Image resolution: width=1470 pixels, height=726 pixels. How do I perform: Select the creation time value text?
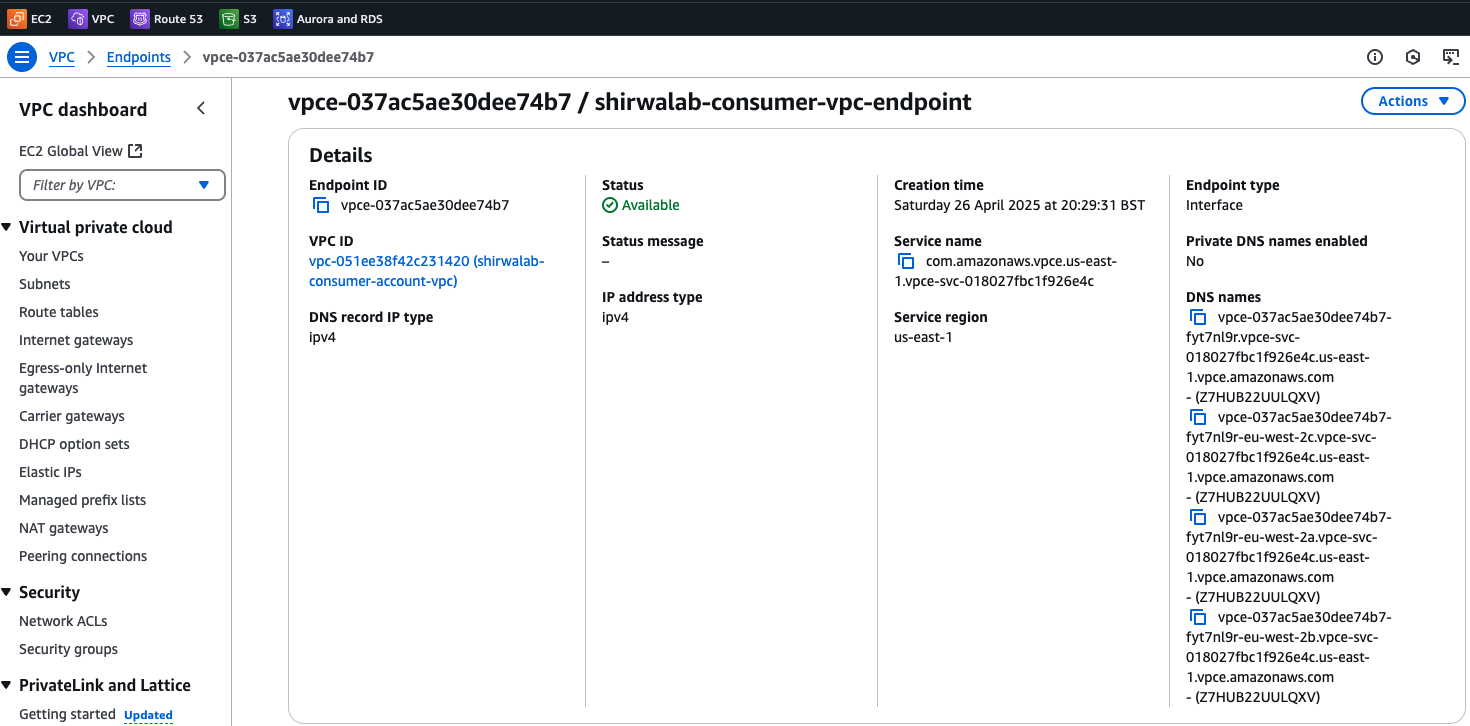pos(1019,205)
